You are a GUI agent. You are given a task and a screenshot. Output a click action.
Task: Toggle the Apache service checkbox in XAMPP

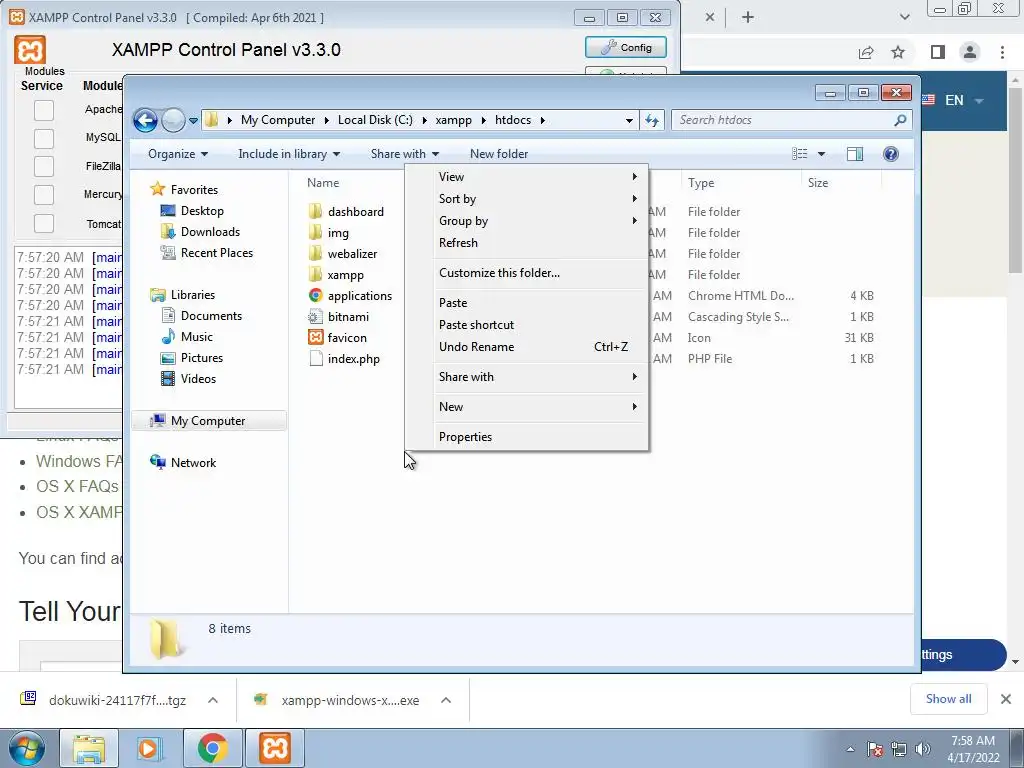click(x=44, y=110)
